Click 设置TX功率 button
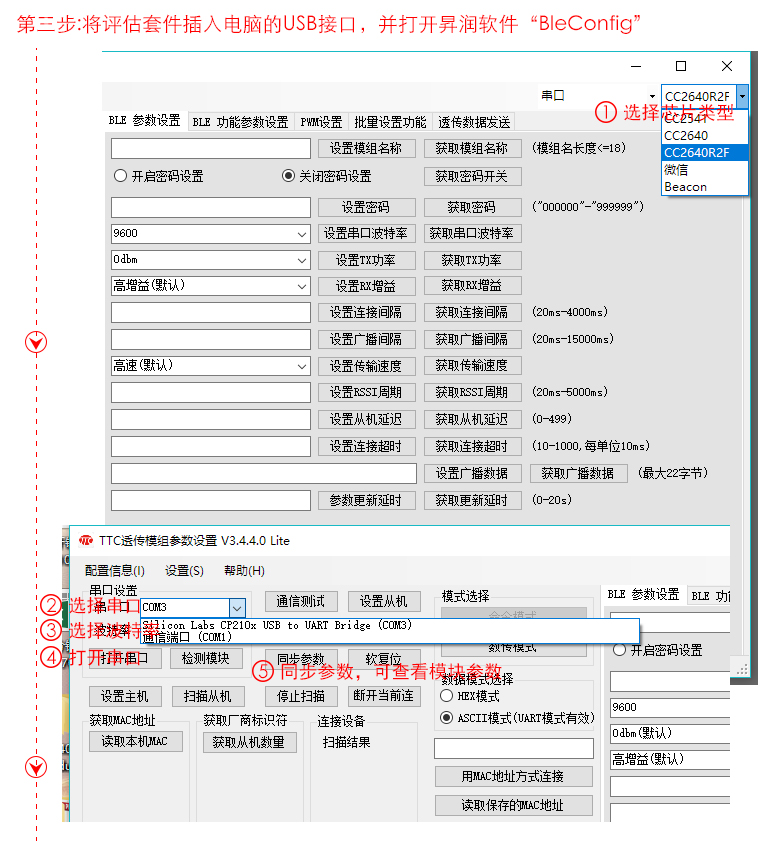 pyautogui.click(x=366, y=261)
